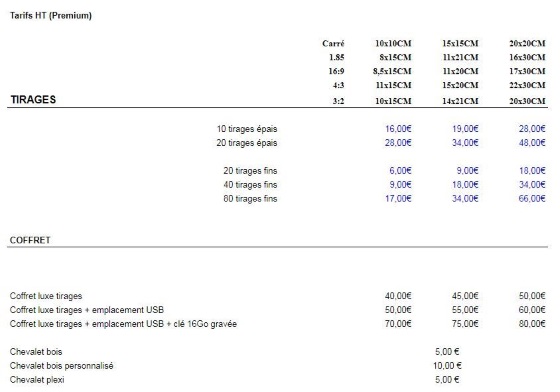Select the Tarifs HT (Premium) title
This screenshot has height=392, width=560.
[51, 16]
